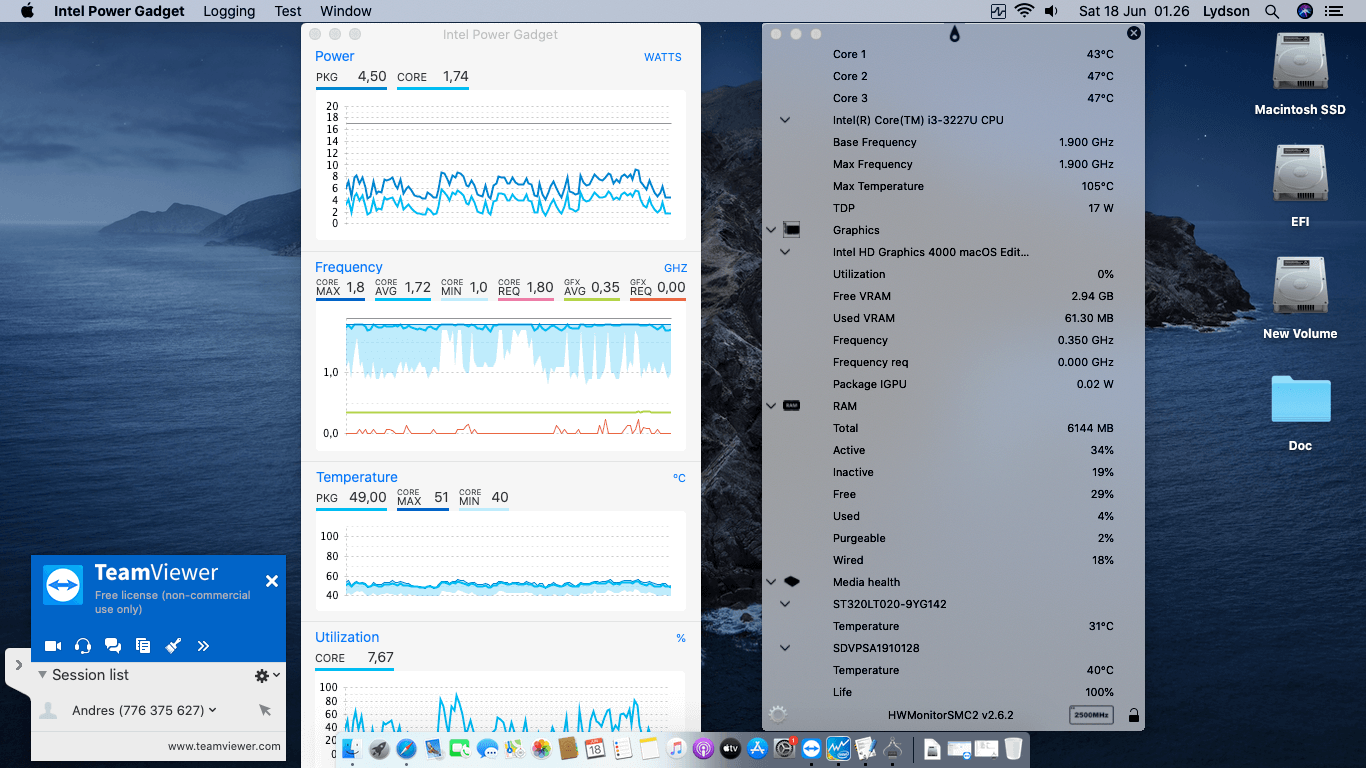This screenshot has width=1366, height=768.
Task: Toggle the HWMonitor padlock icon
Action: 1133,715
